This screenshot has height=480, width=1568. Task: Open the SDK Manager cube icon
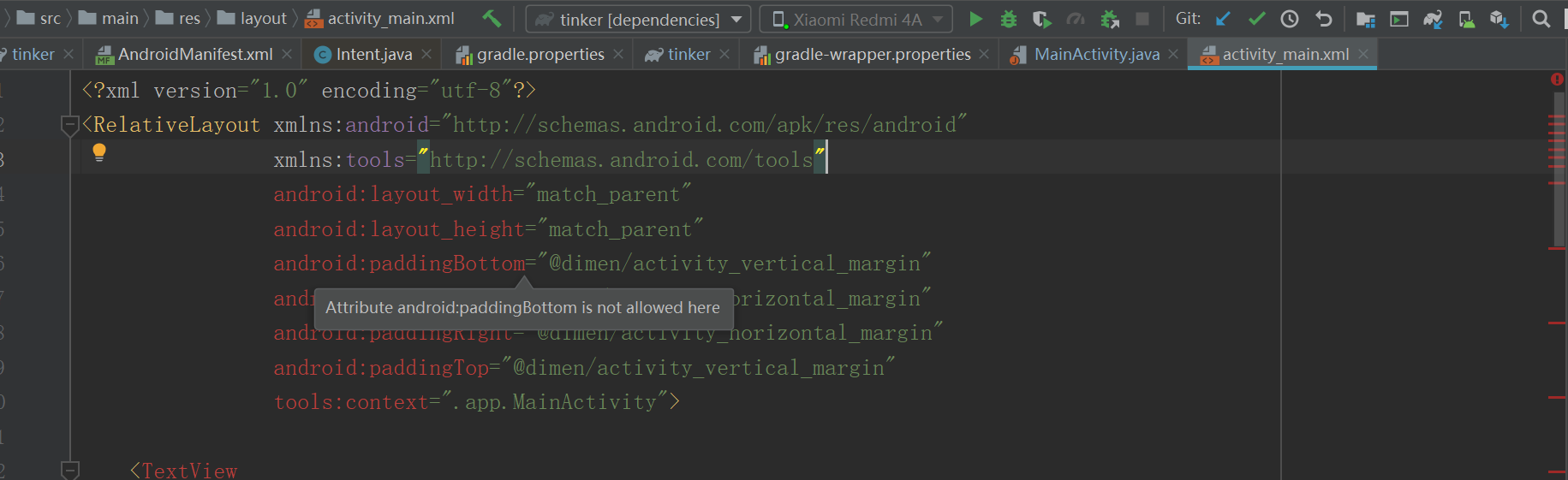pos(1499,19)
